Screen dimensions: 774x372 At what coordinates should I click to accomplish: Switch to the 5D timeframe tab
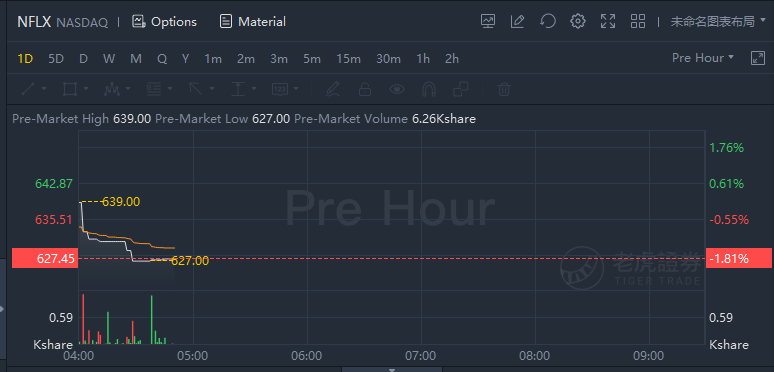pos(56,59)
